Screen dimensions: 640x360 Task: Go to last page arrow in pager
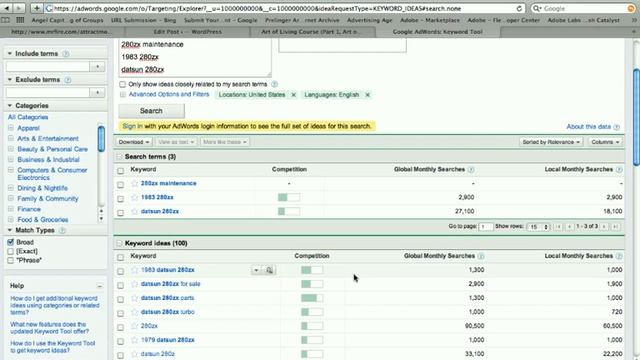point(615,227)
